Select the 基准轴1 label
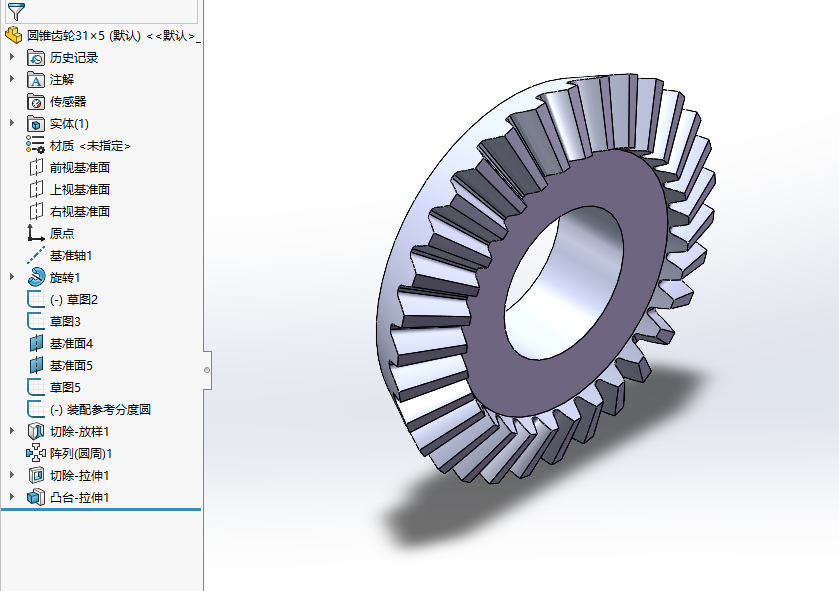This screenshot has width=839, height=591. (x=71, y=256)
